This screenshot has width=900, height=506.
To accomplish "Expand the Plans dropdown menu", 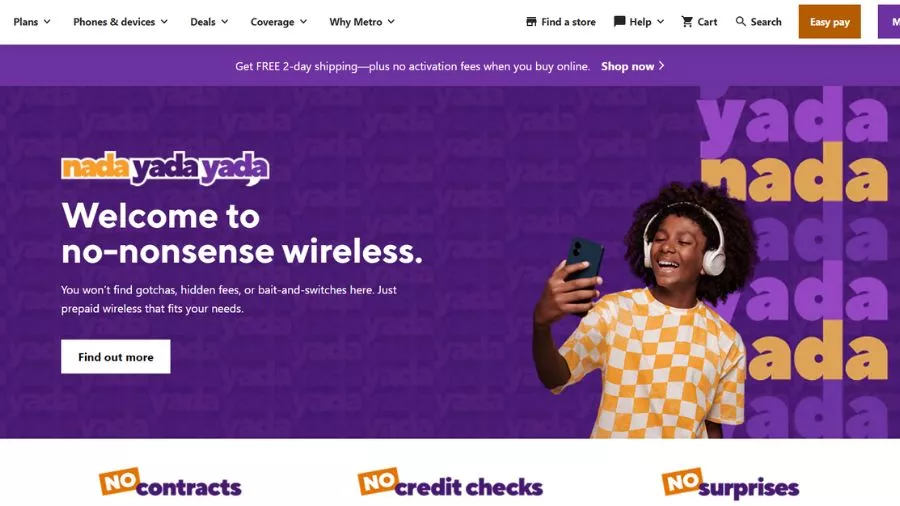I will (32, 22).
